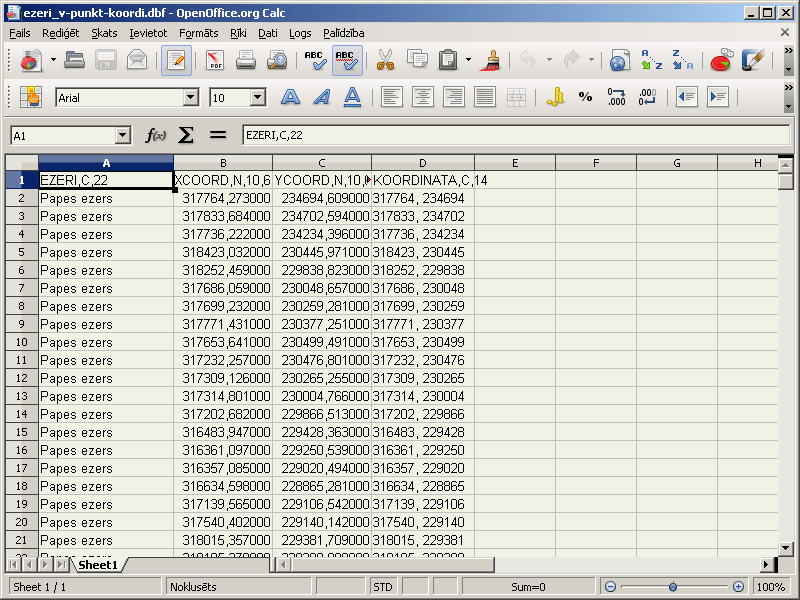Select row header 10
This screenshot has width=800, height=600.
pyautogui.click(x=21, y=342)
